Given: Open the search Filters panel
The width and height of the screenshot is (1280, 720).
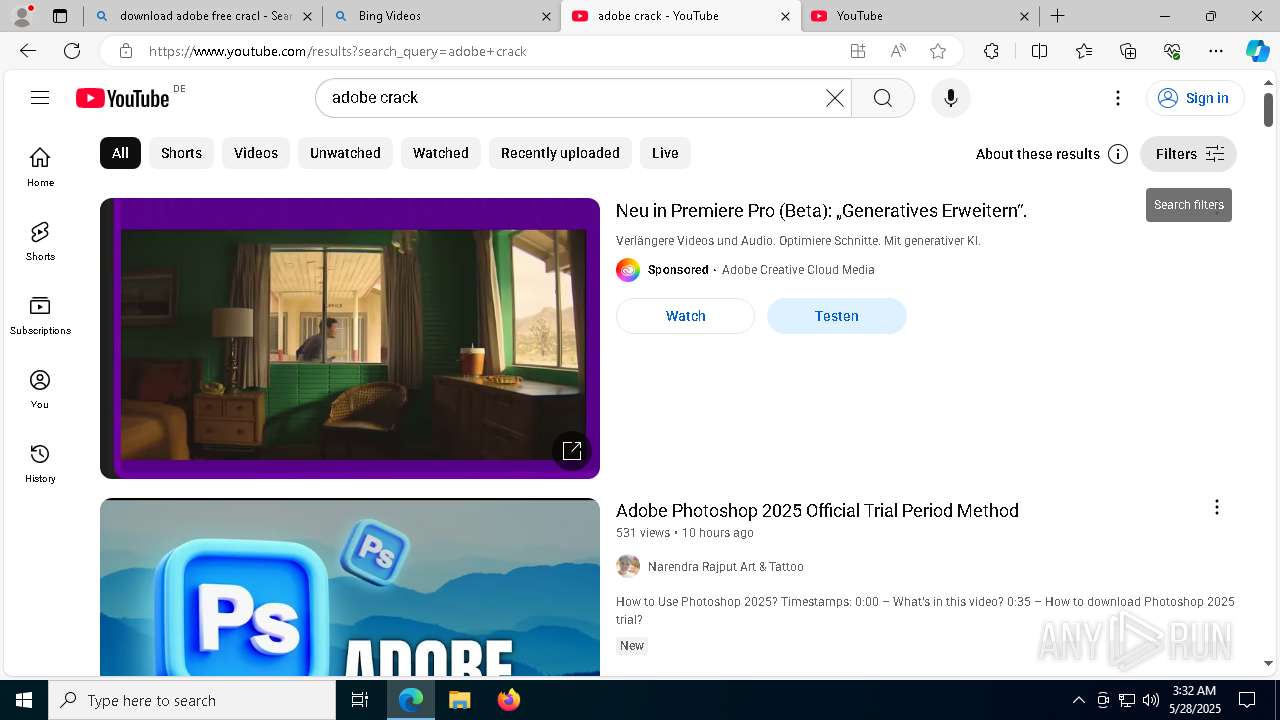Looking at the screenshot, I should [x=1188, y=154].
